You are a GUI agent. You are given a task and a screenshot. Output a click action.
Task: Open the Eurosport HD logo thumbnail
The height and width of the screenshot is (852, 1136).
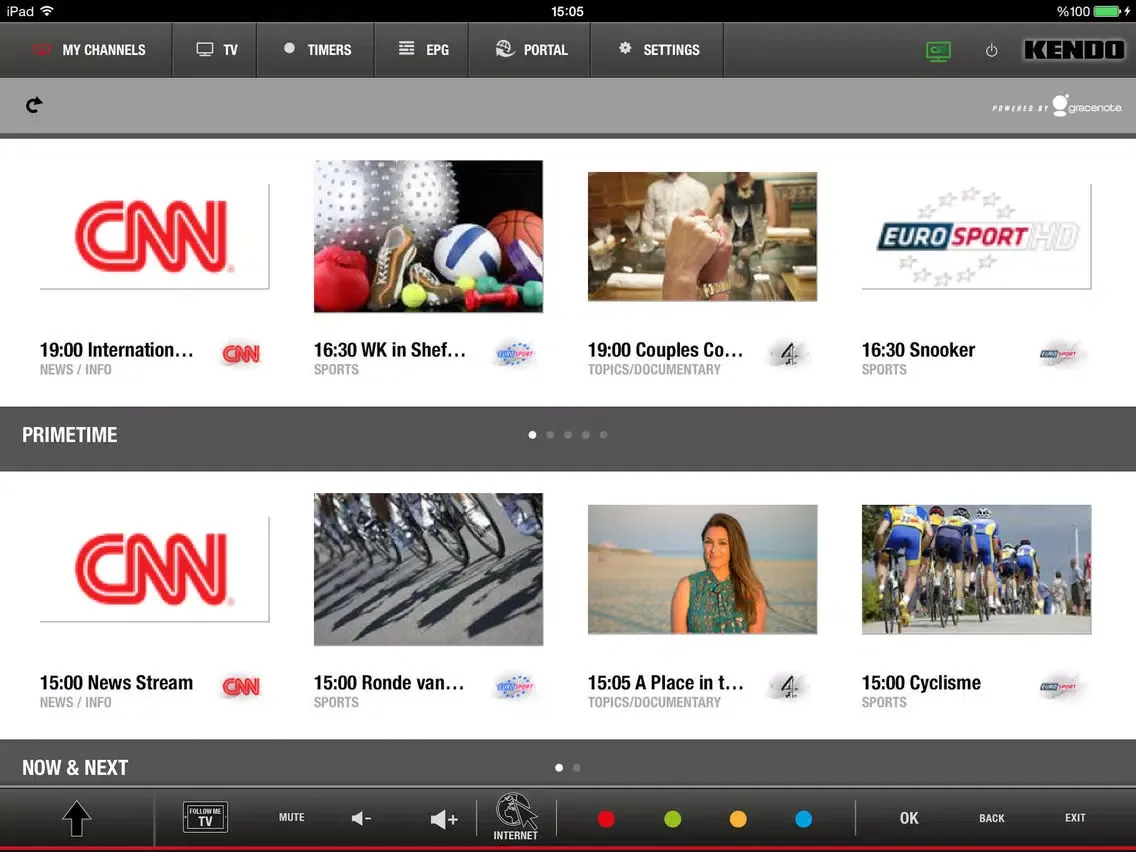pos(977,237)
